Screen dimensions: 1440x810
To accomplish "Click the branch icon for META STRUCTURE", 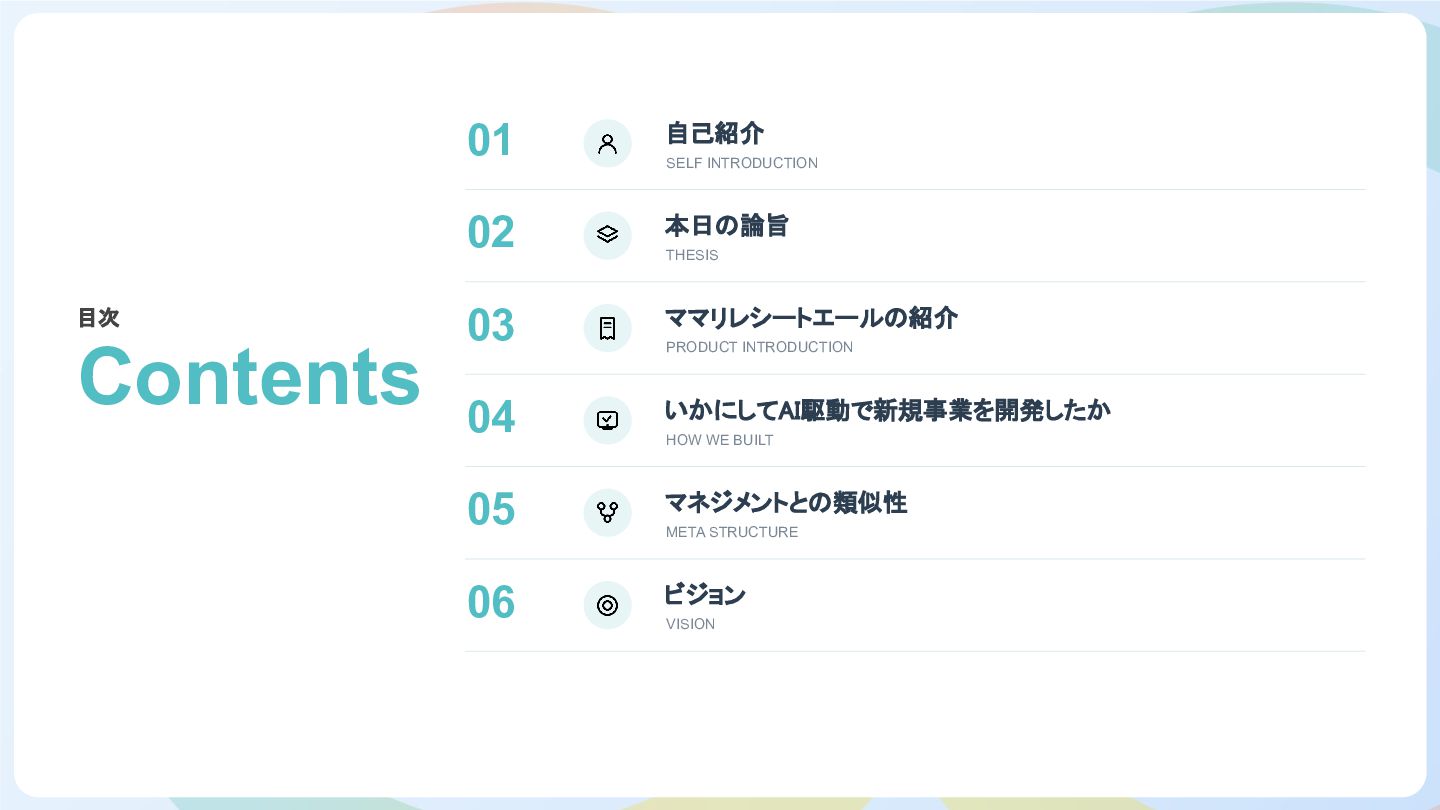I will point(607,512).
